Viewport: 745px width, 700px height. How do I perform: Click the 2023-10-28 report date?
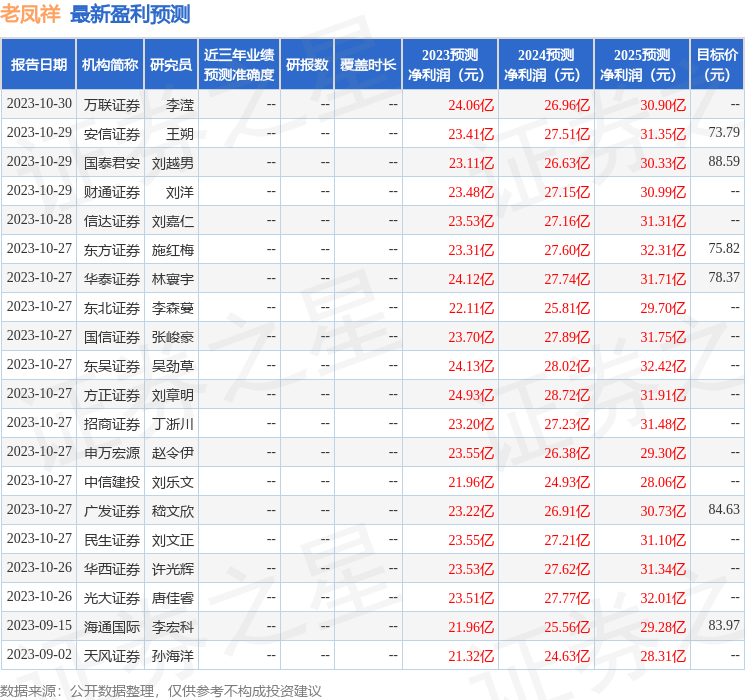click(39, 220)
